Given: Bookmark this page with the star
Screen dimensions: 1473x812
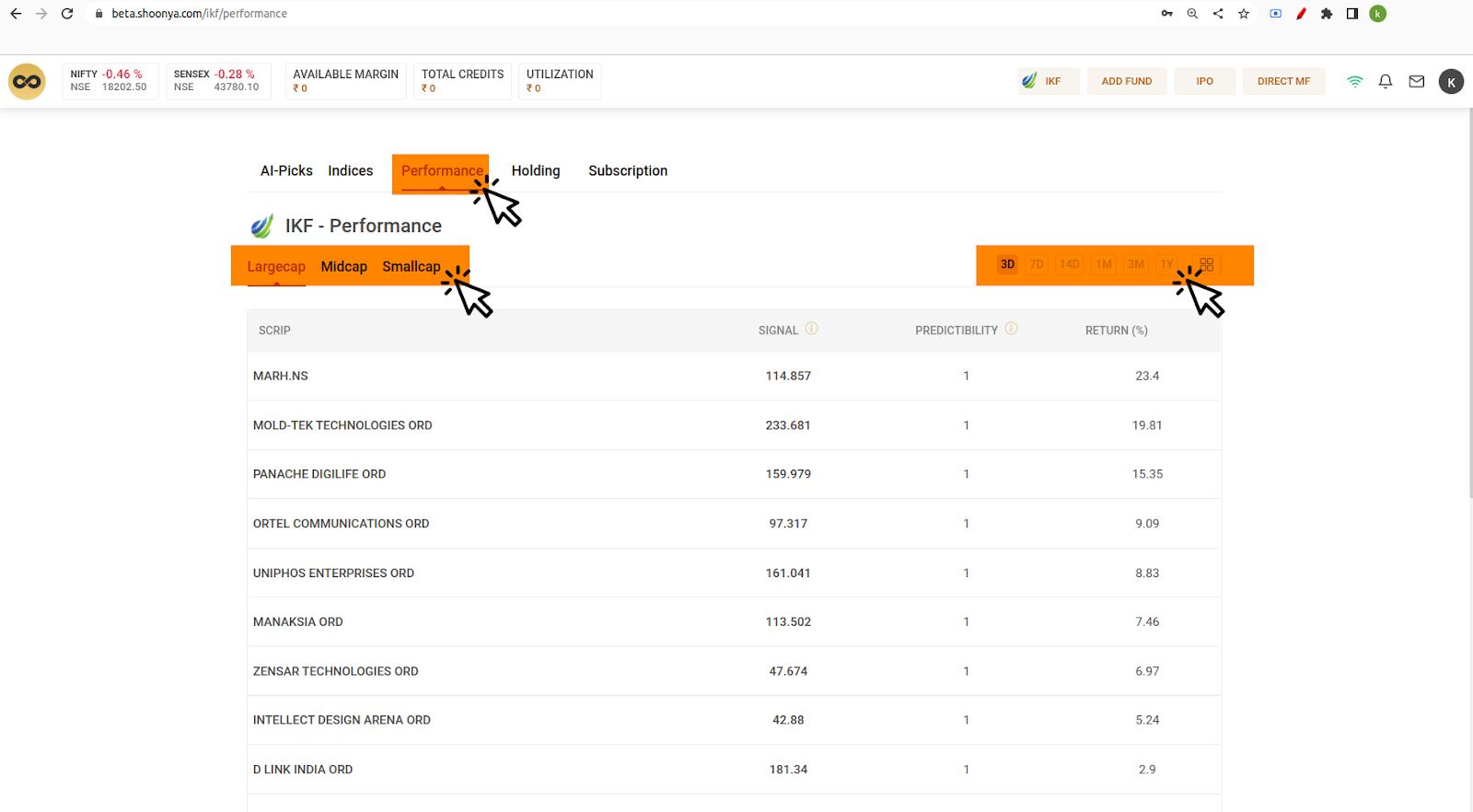Looking at the screenshot, I should click(1244, 14).
